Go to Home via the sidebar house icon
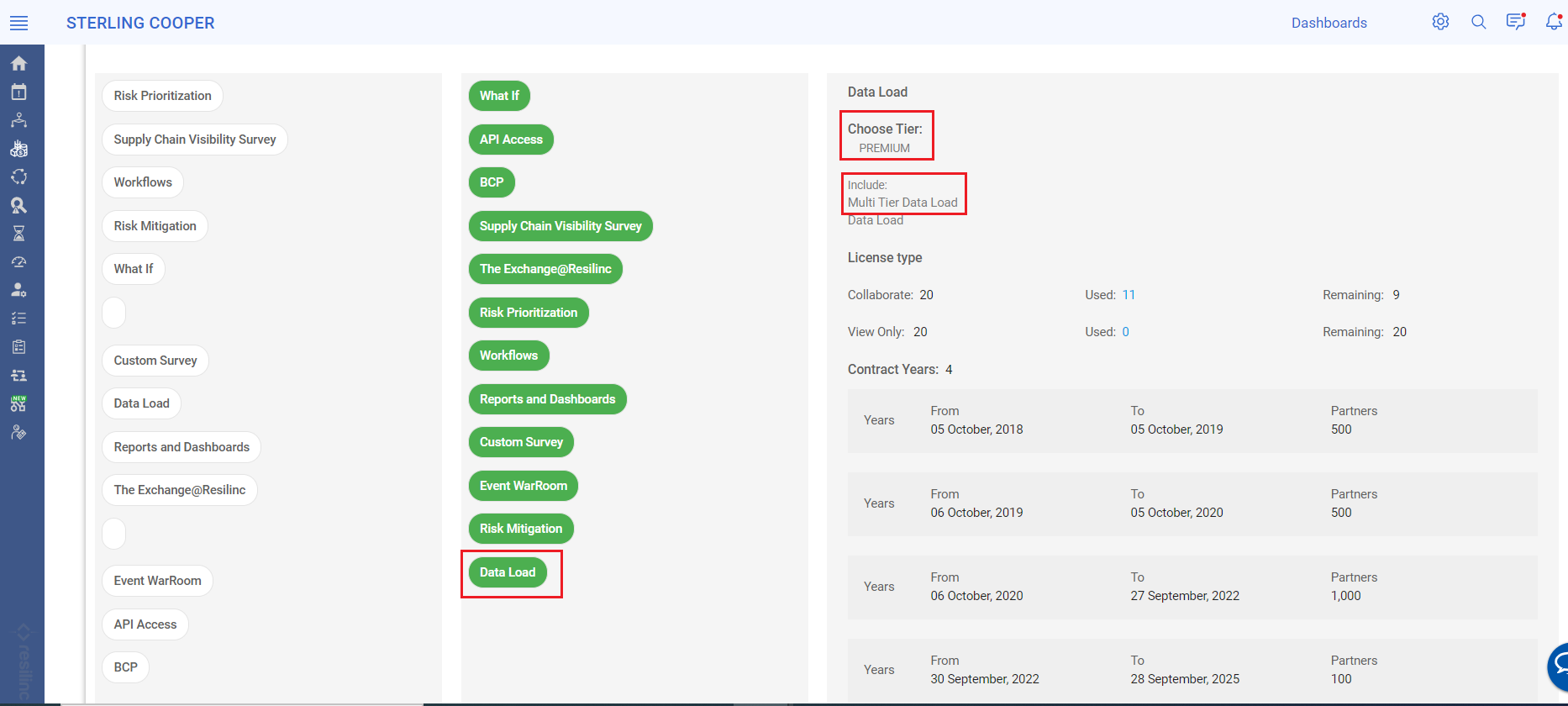This screenshot has height=706, width=1568. pos(18,63)
